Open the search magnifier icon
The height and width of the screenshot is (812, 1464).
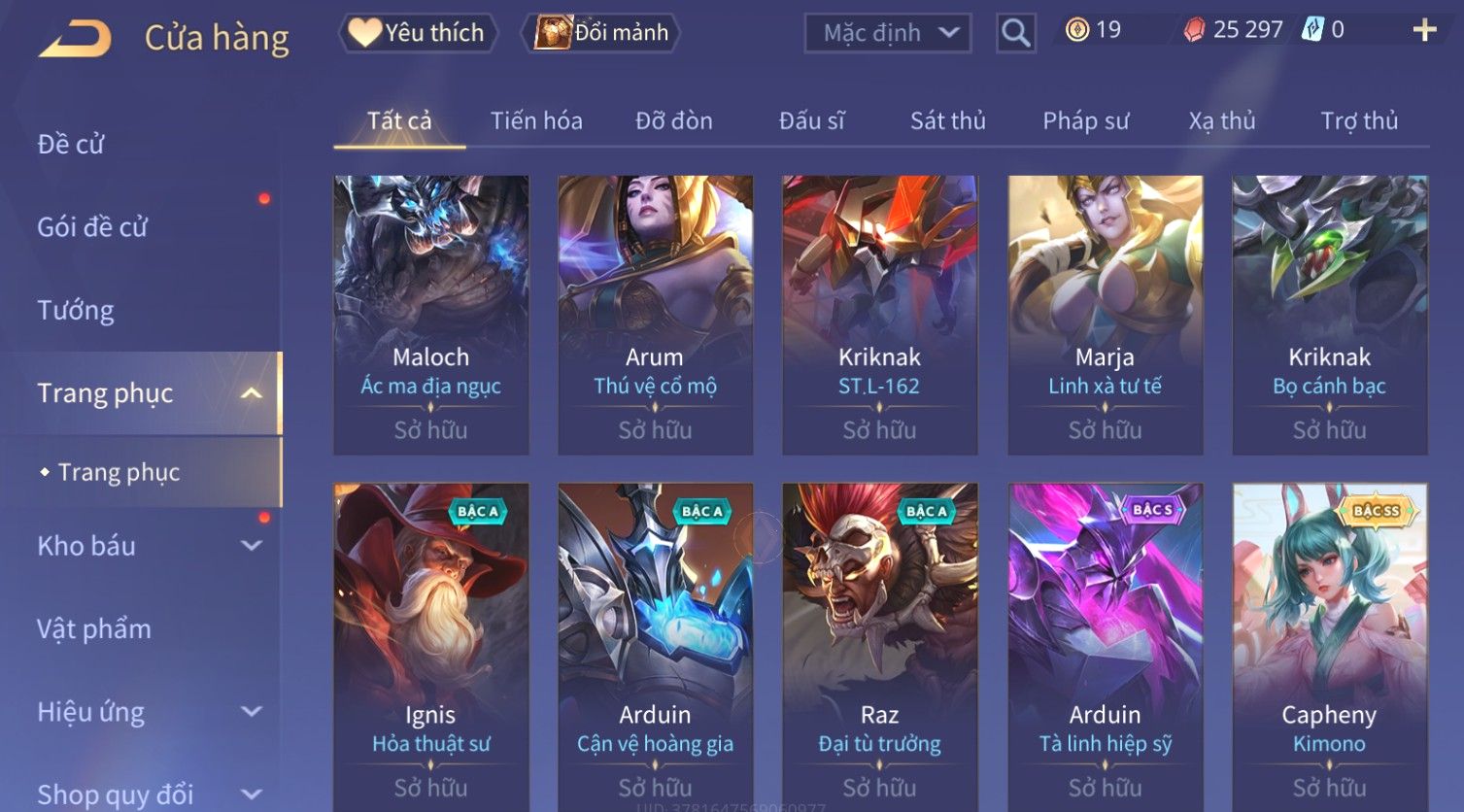click(x=1015, y=33)
